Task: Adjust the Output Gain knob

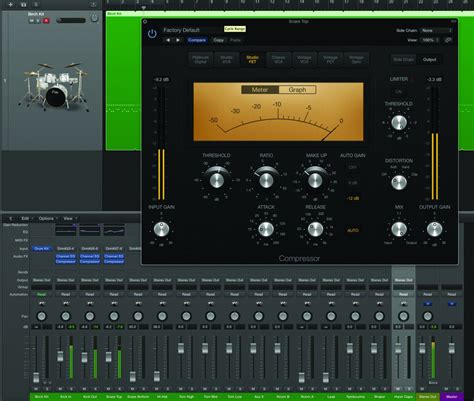Action: 435,229
